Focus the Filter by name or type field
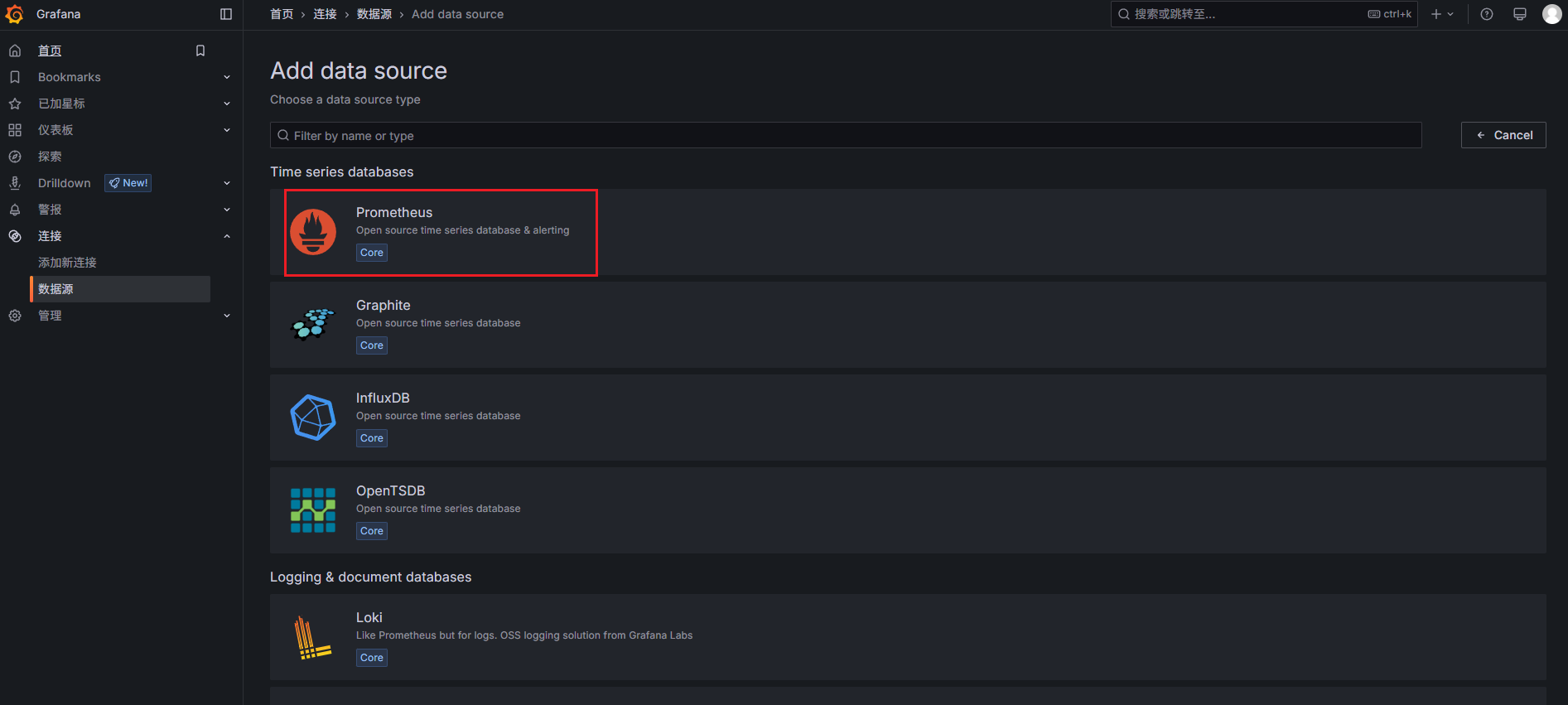Viewport: 1568px width, 705px height. (x=845, y=135)
